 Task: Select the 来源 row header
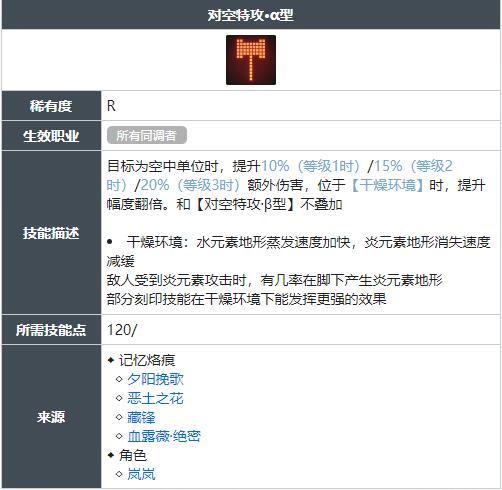pyautogui.click(x=51, y=417)
